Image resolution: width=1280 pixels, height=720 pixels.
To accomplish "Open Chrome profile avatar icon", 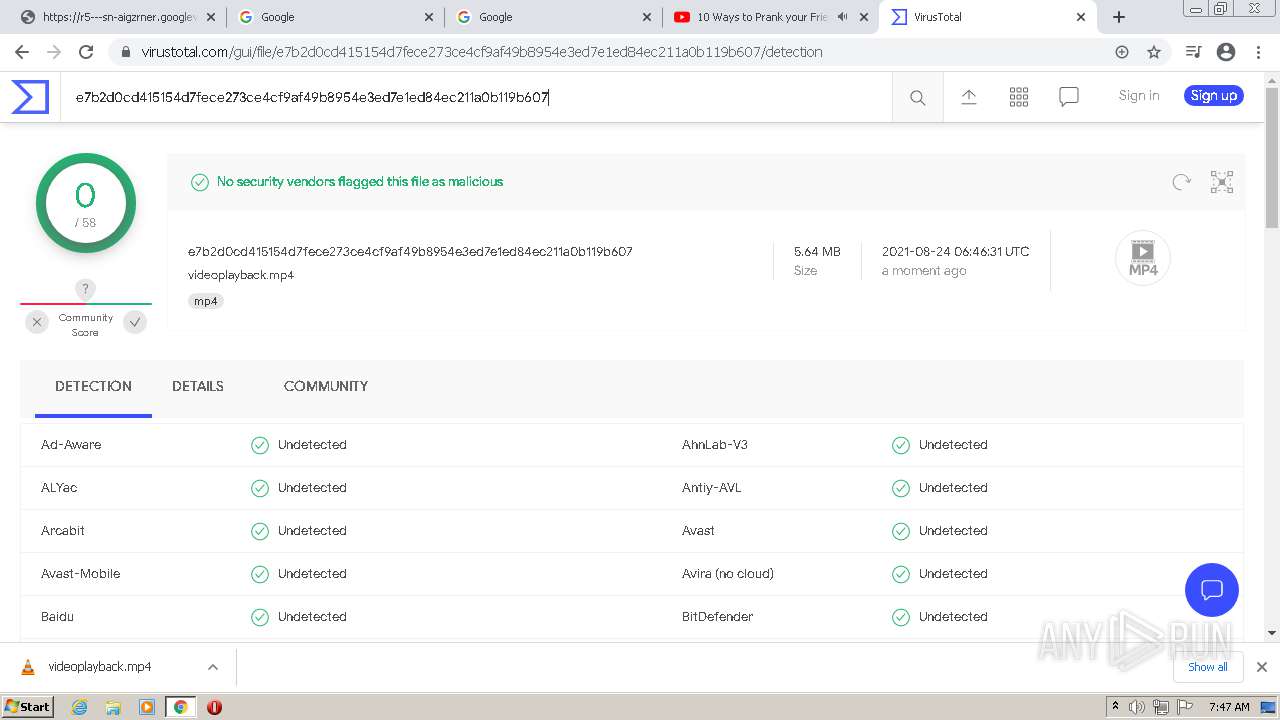I will pyautogui.click(x=1225, y=52).
